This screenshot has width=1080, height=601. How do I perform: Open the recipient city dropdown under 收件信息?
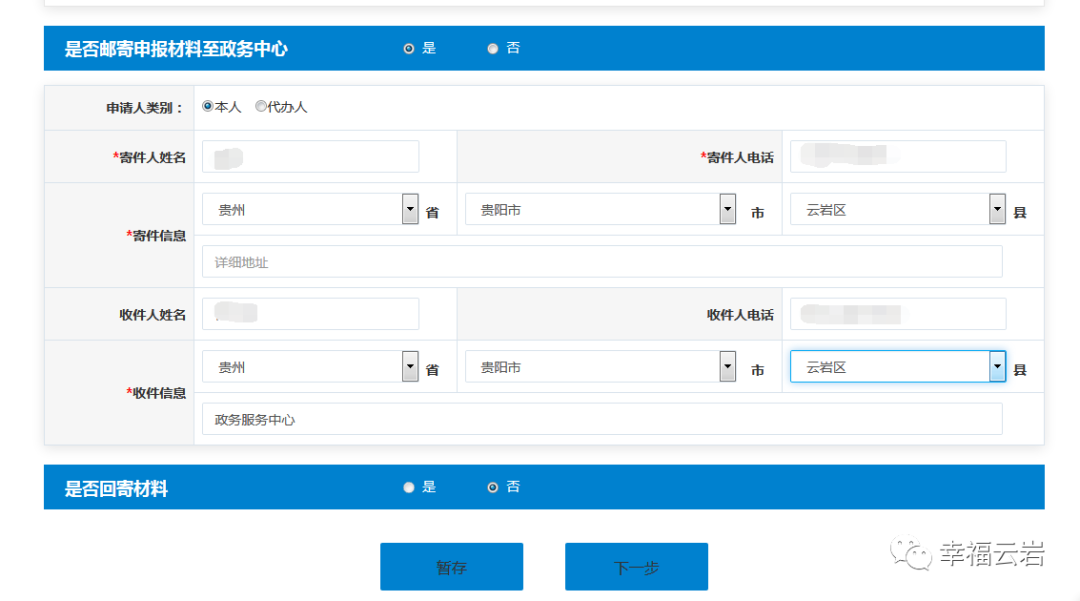727,366
